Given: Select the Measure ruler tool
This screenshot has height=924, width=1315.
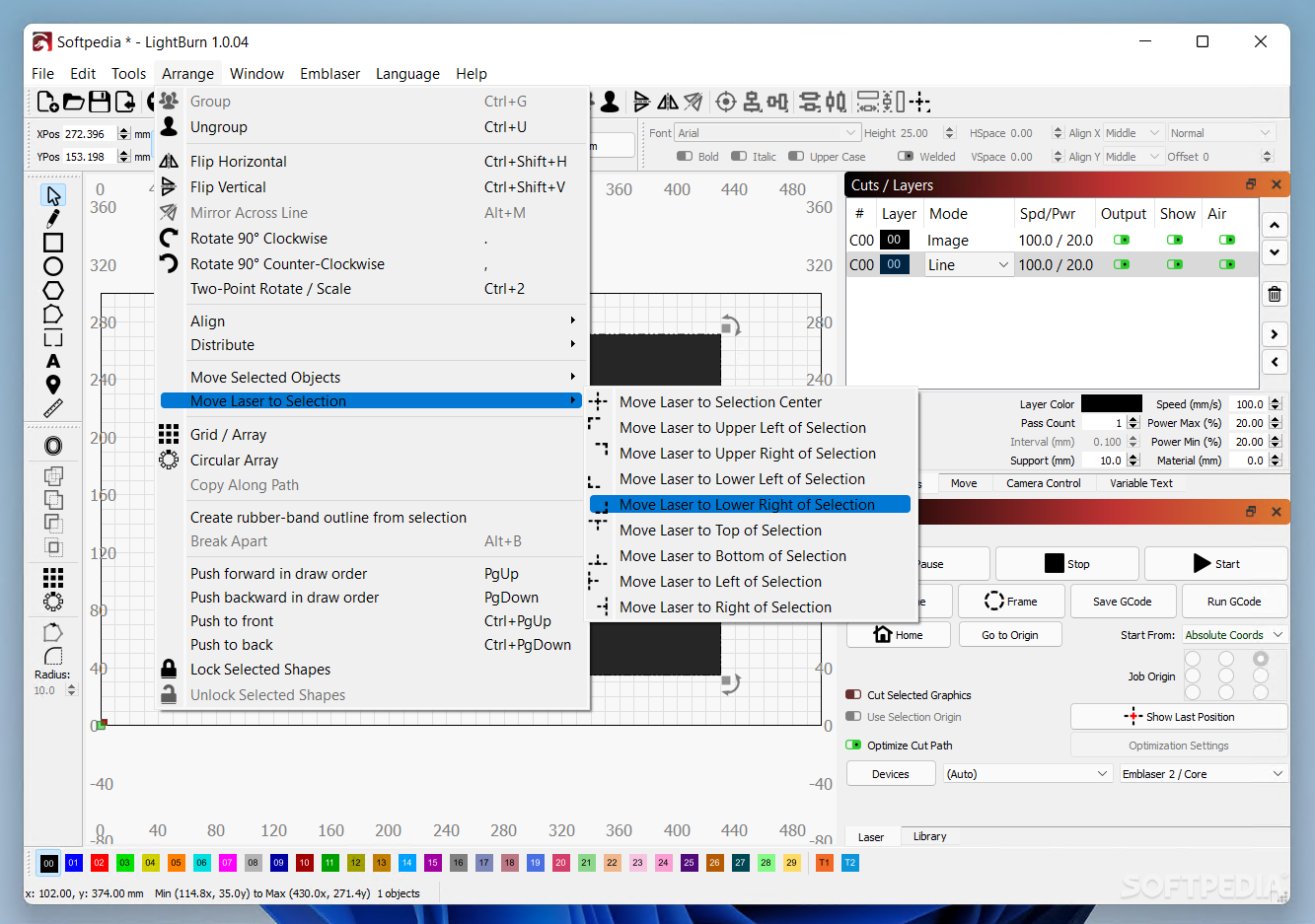Looking at the screenshot, I should point(53,408).
